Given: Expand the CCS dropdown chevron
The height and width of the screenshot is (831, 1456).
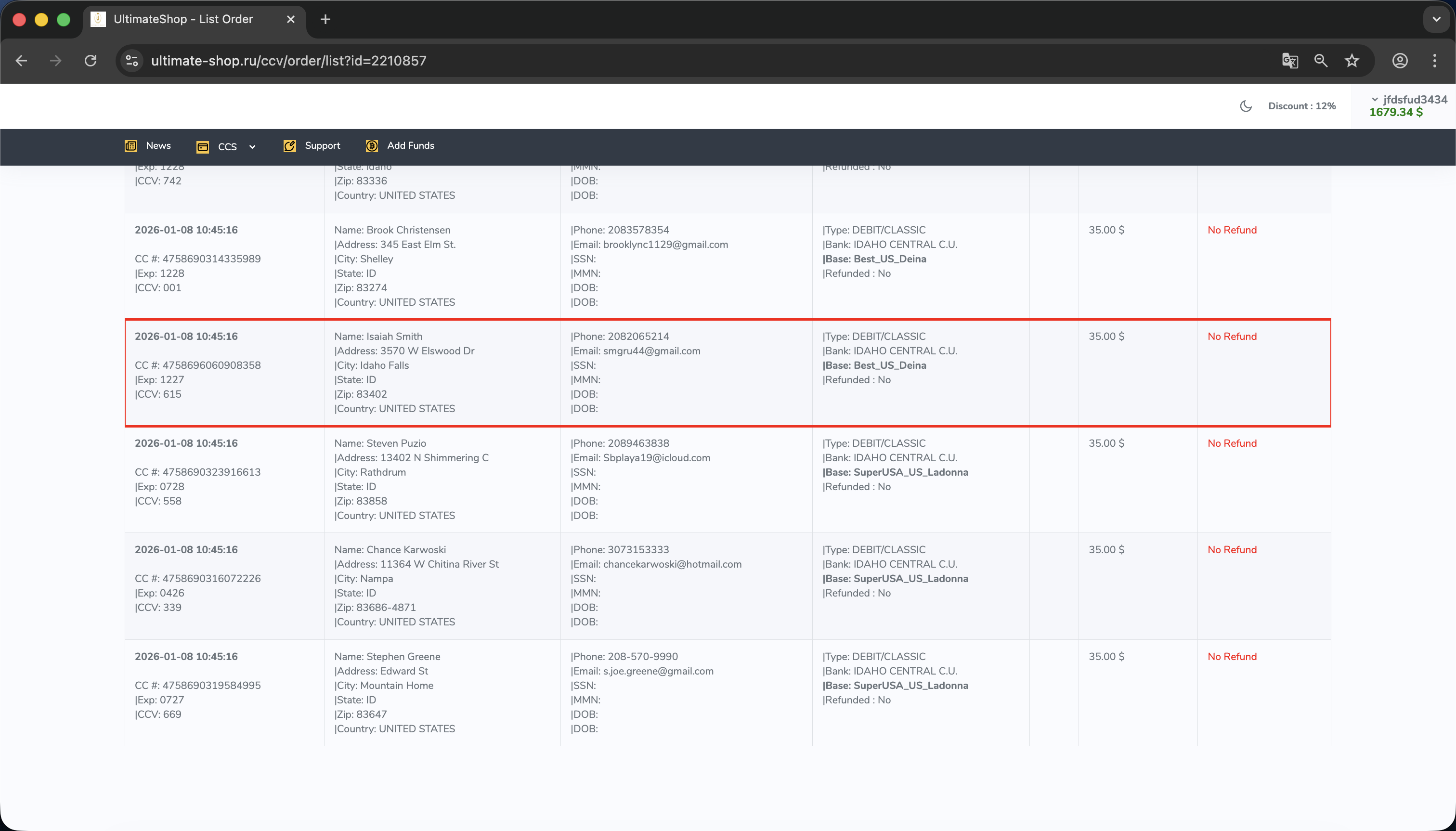Looking at the screenshot, I should [x=252, y=147].
